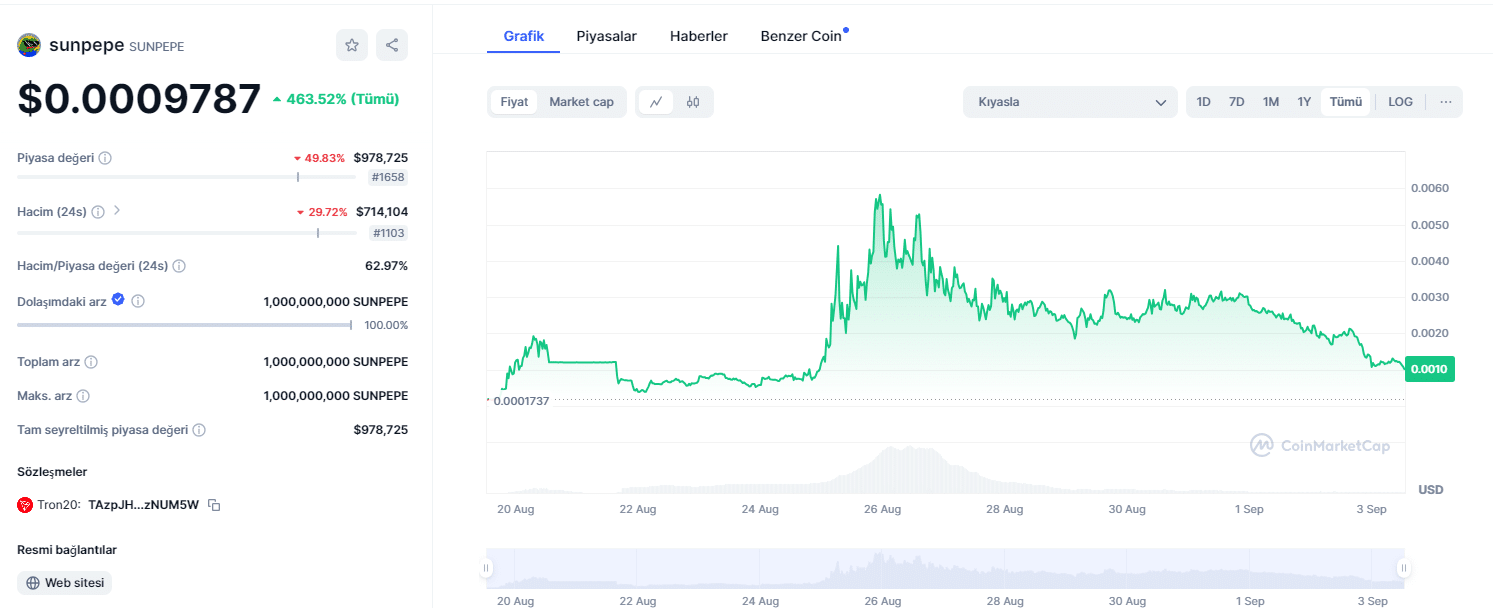Click info icon beside Dolaşımdaki arz
This screenshot has height=608, width=1493.
[x=138, y=301]
